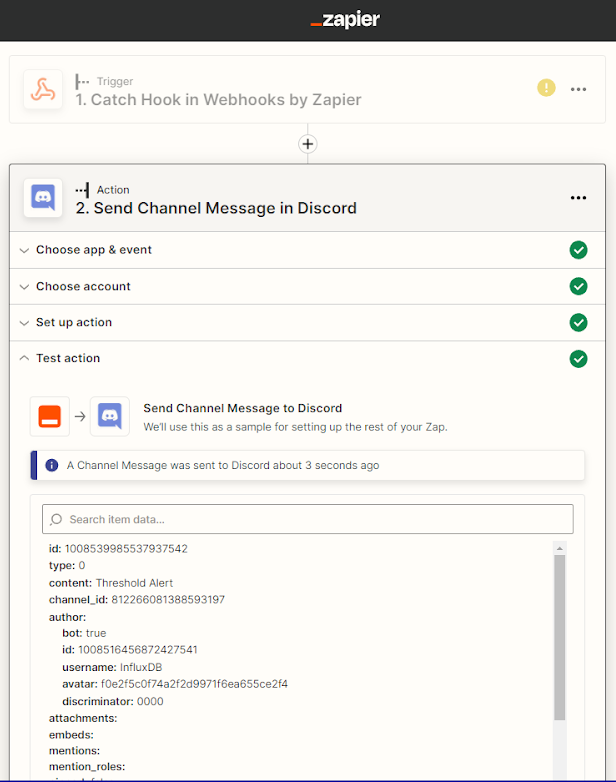Expand the Choose account section
The width and height of the screenshot is (616, 782).
[x=83, y=286]
